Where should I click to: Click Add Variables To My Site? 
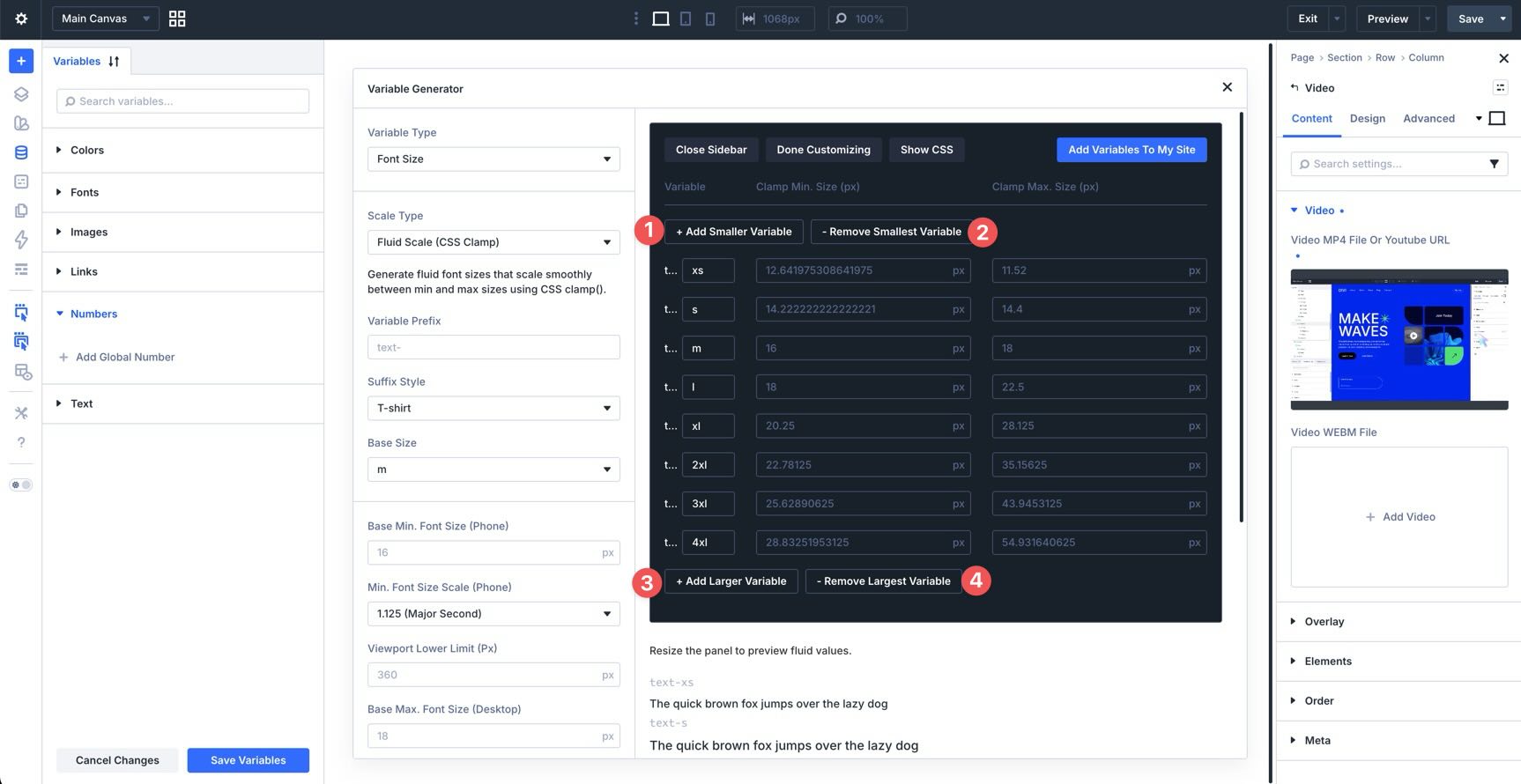pyautogui.click(x=1131, y=150)
